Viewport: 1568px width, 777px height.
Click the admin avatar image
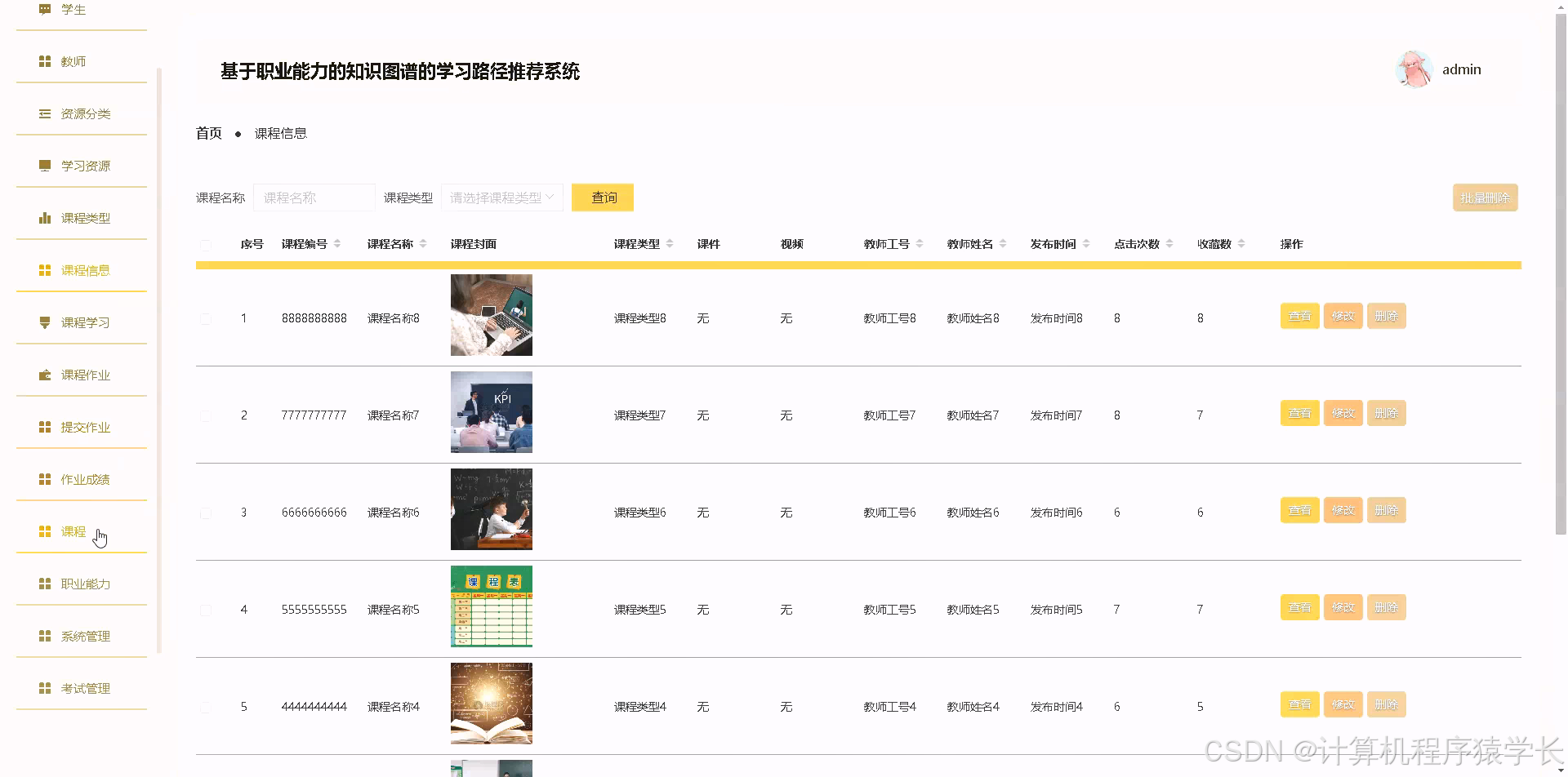coord(1414,69)
